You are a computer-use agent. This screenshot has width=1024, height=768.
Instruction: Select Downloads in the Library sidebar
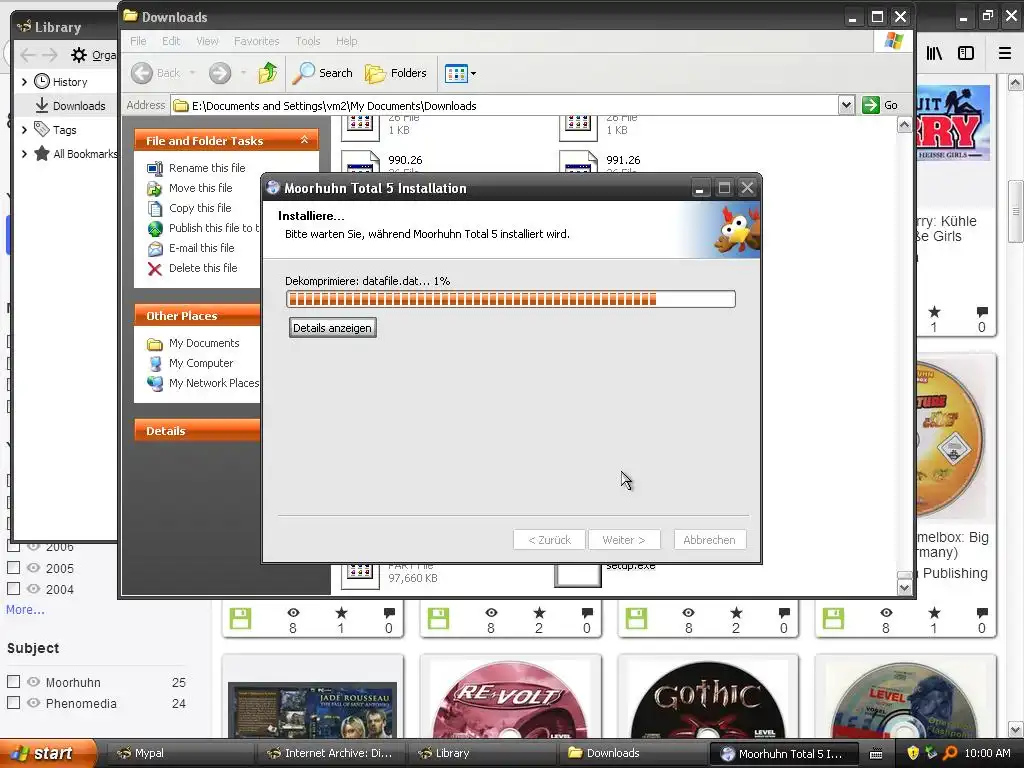click(x=78, y=106)
